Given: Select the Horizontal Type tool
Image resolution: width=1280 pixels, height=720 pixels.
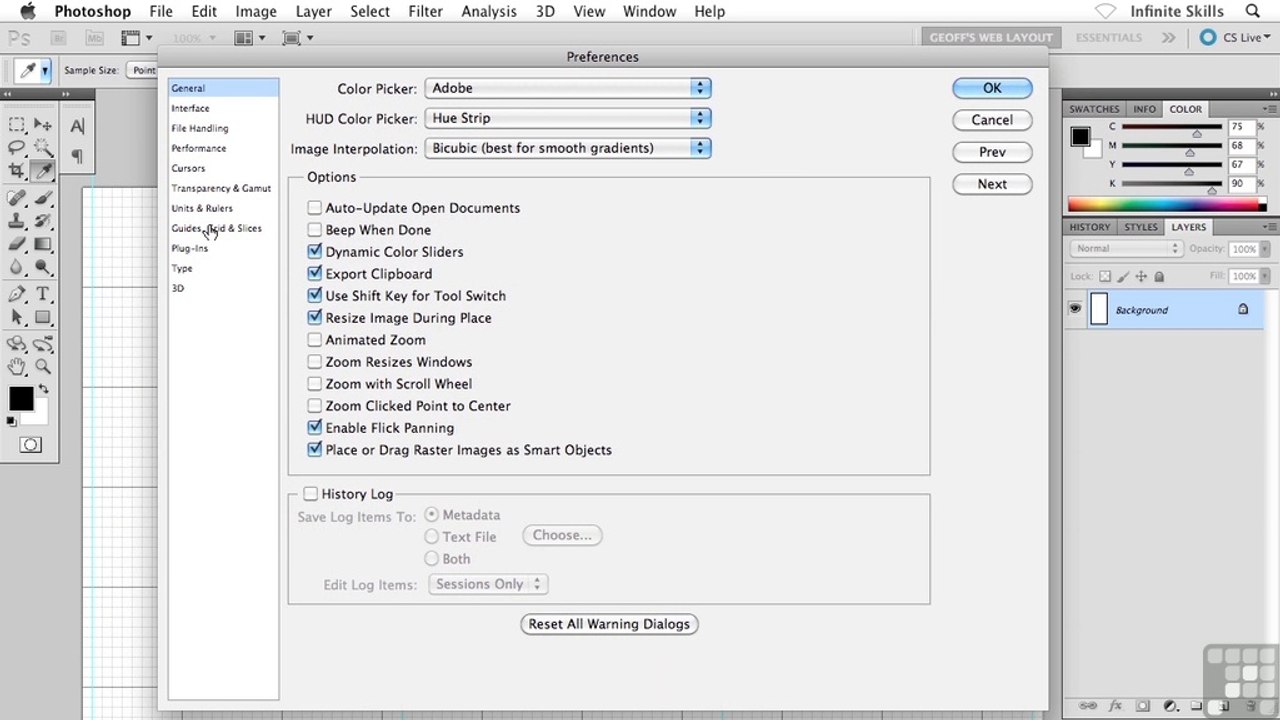Looking at the screenshot, I should pyautogui.click(x=43, y=294).
